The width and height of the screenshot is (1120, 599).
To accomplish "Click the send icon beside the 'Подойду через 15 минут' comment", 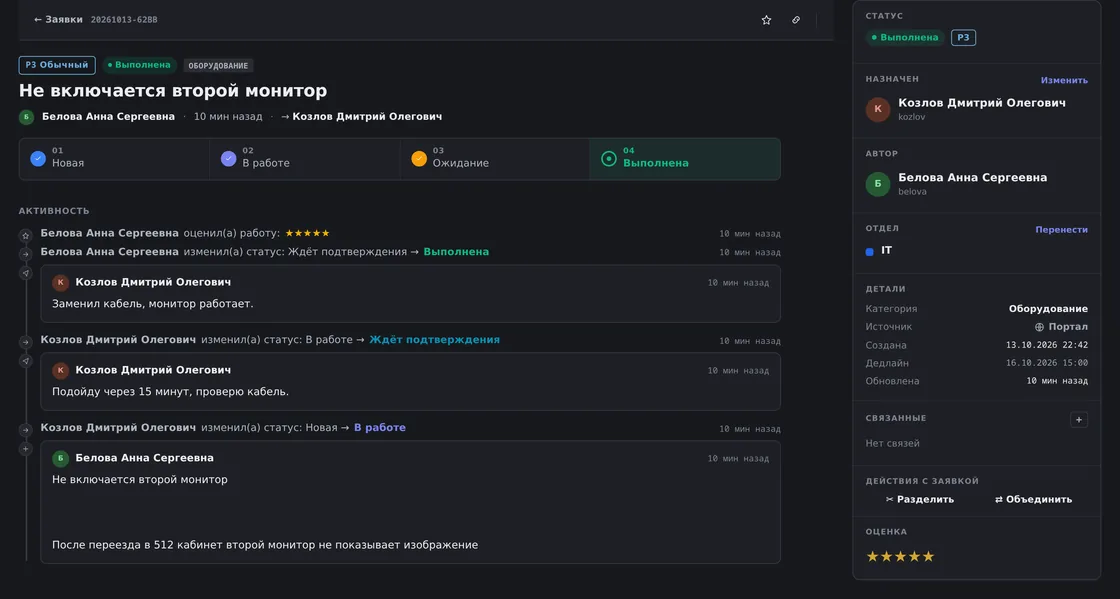I will point(26,361).
